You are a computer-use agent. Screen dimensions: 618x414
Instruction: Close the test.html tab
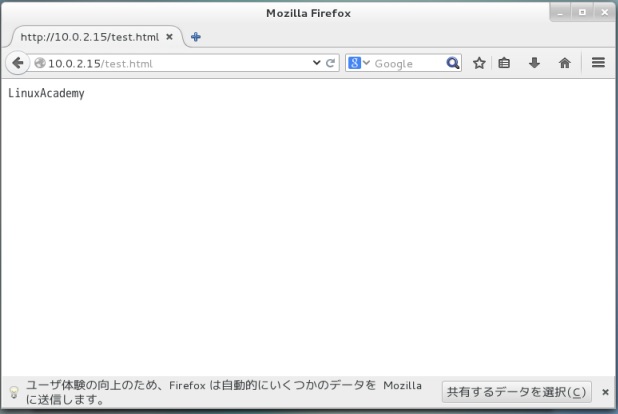169,37
